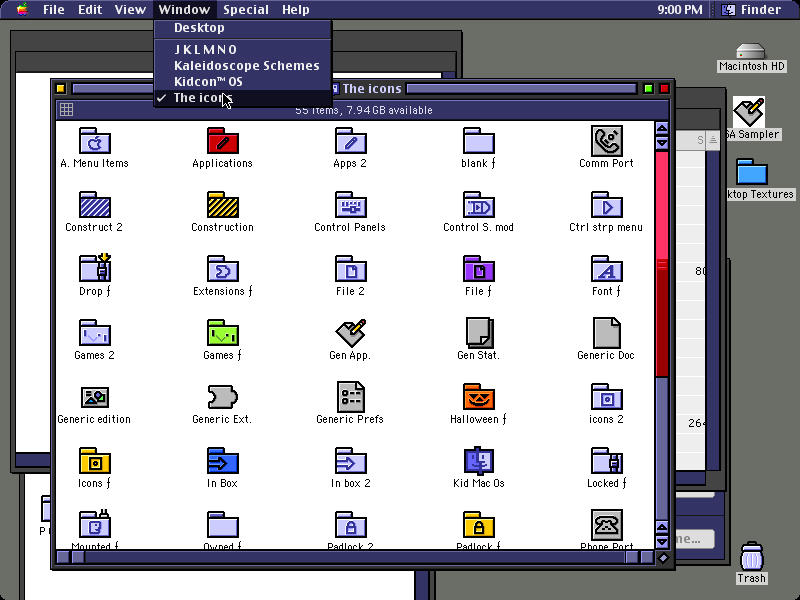
Task: Click the Gen App. application icon
Action: click(351, 333)
